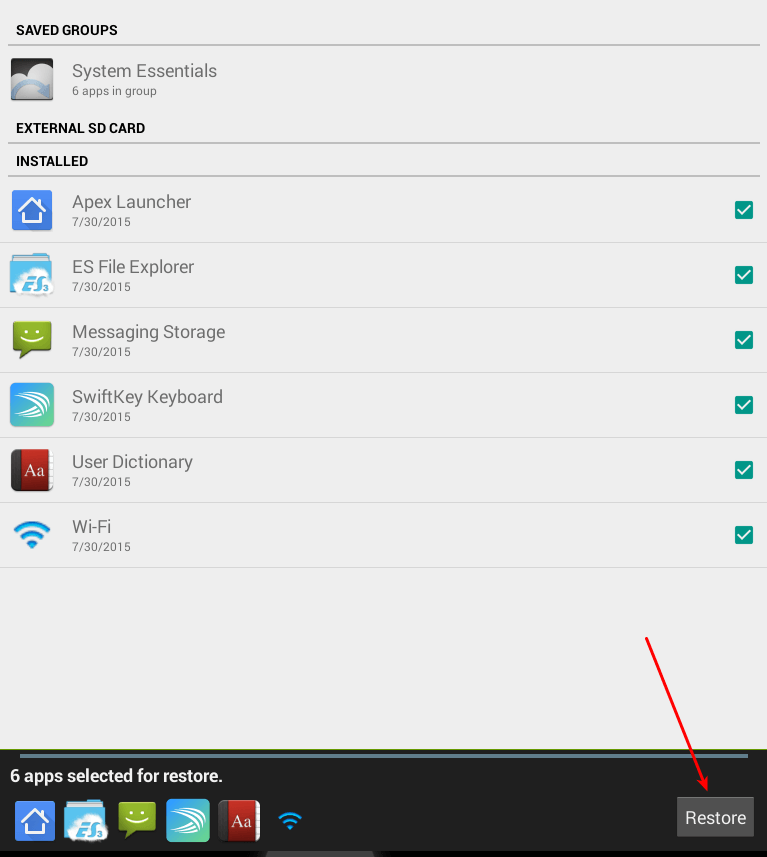767x857 pixels.
Task: Uncheck the ES File Explorer checkbox
Action: [x=743, y=275]
